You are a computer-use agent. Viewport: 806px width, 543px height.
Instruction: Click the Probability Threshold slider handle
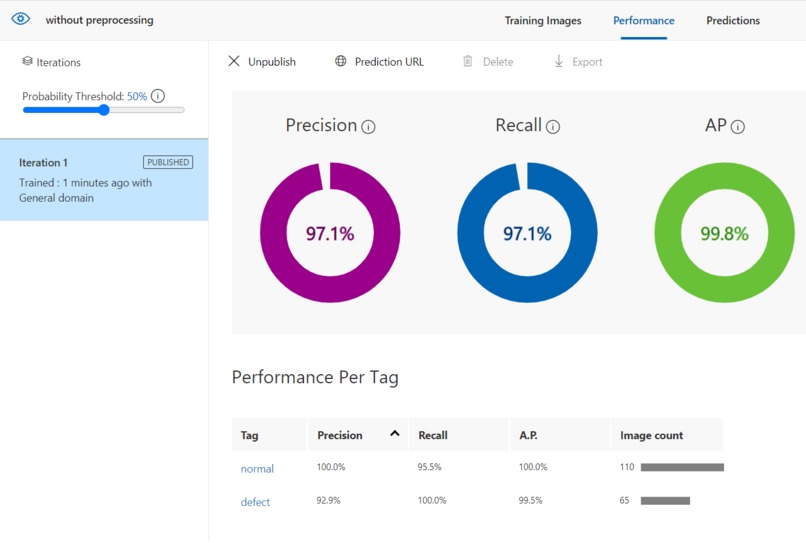[x=104, y=110]
